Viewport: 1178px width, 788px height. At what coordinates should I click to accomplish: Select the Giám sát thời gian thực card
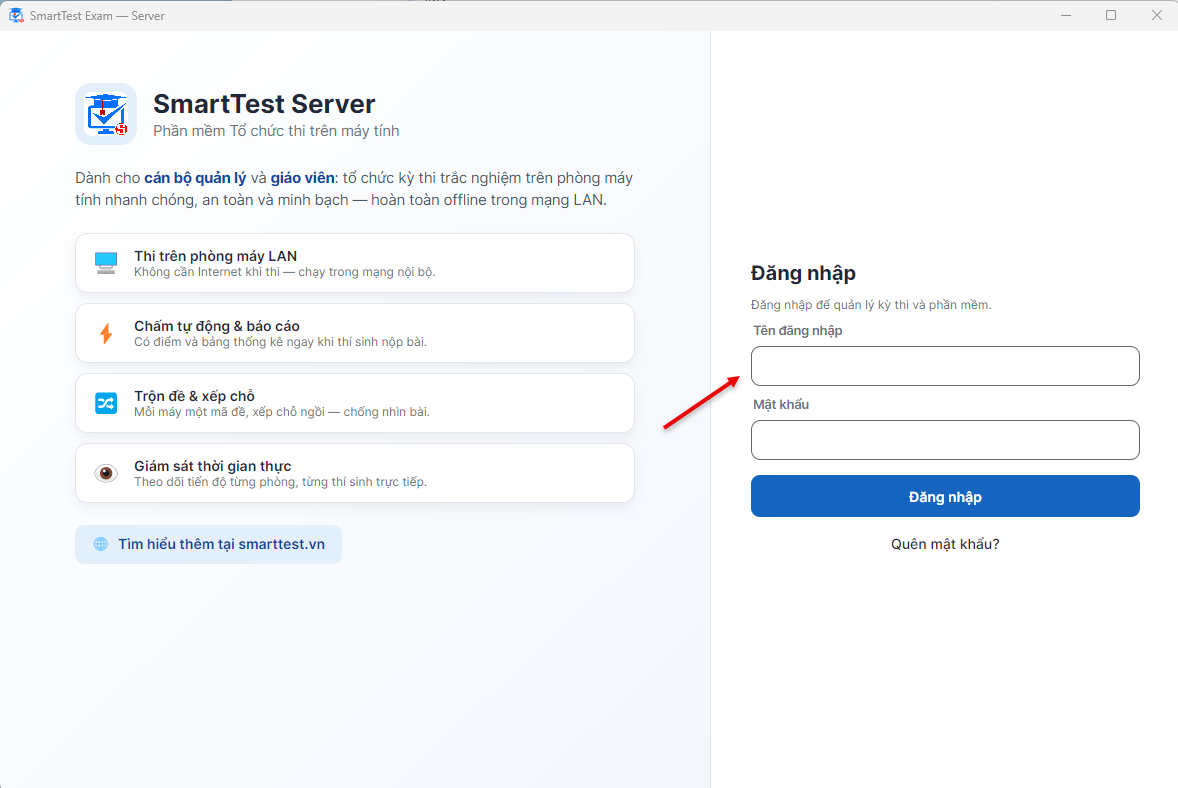(355, 472)
